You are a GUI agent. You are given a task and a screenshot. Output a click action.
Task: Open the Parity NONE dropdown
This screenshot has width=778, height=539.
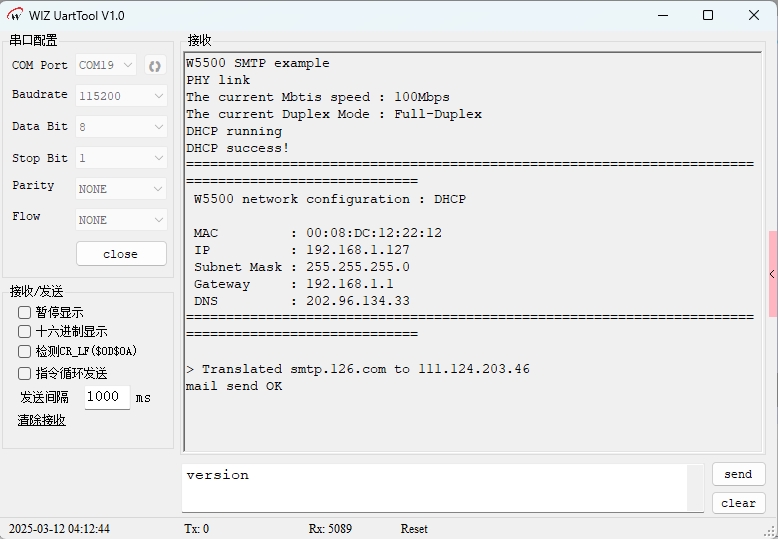coord(121,188)
